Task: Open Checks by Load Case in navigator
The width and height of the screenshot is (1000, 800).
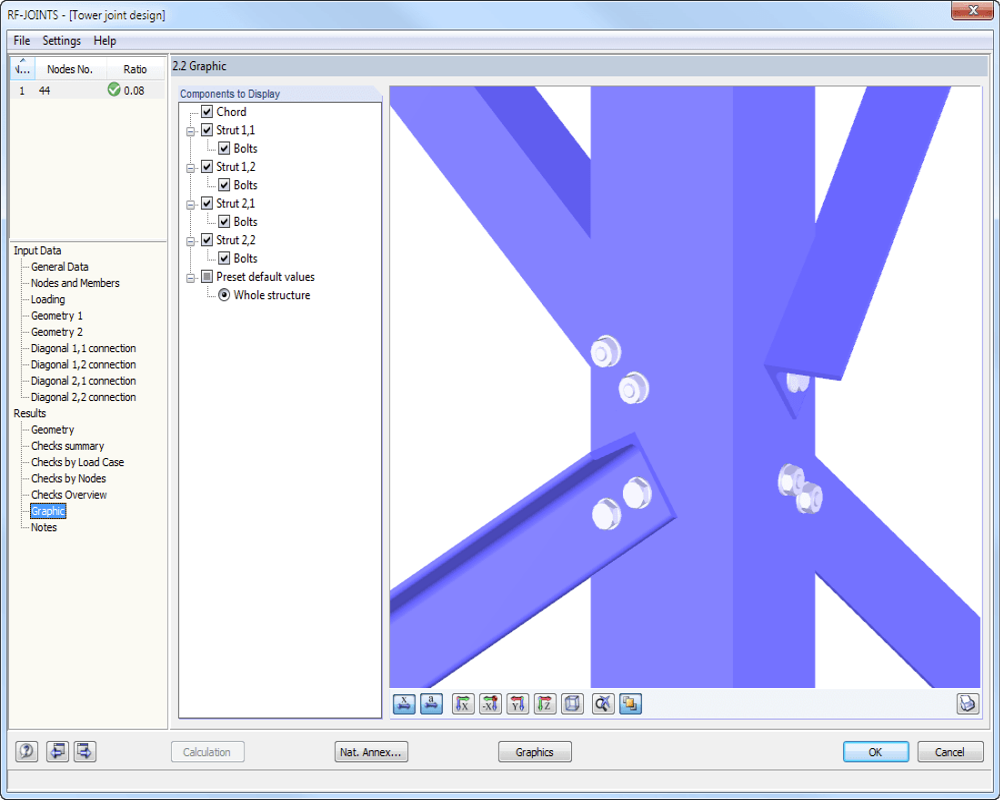Action: tap(81, 462)
